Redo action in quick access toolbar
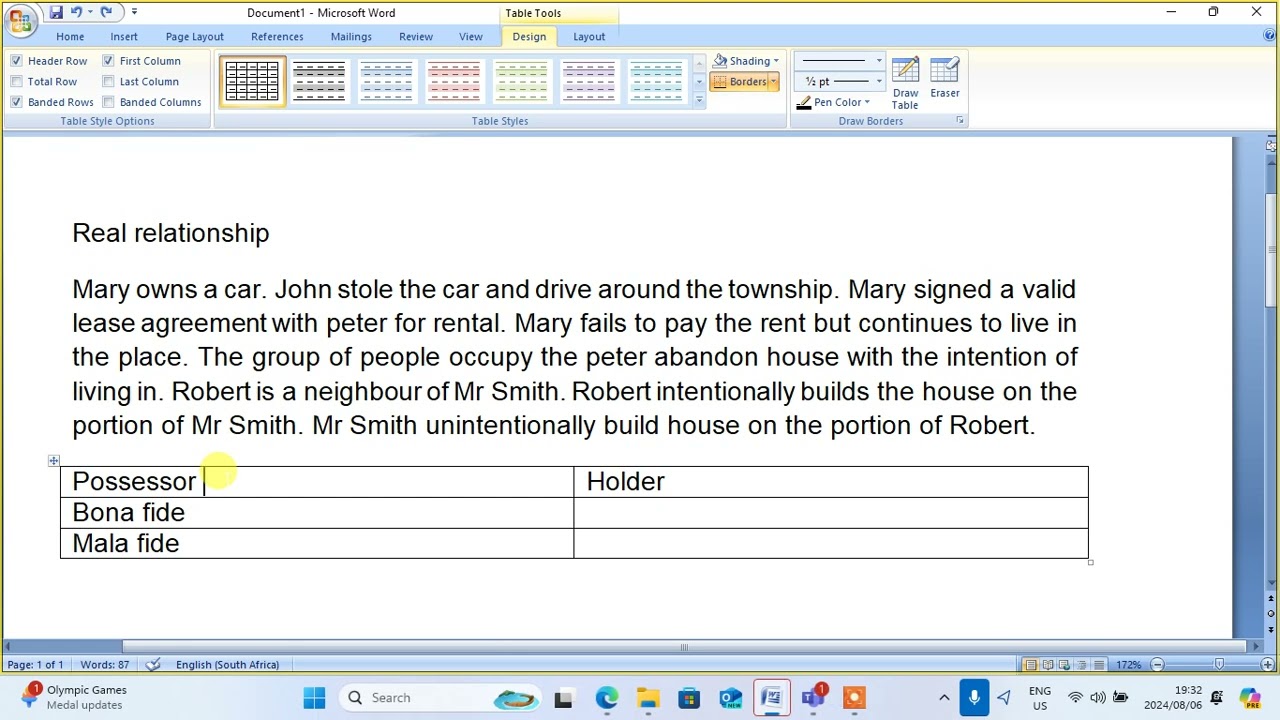The image size is (1280, 720). [106, 12]
